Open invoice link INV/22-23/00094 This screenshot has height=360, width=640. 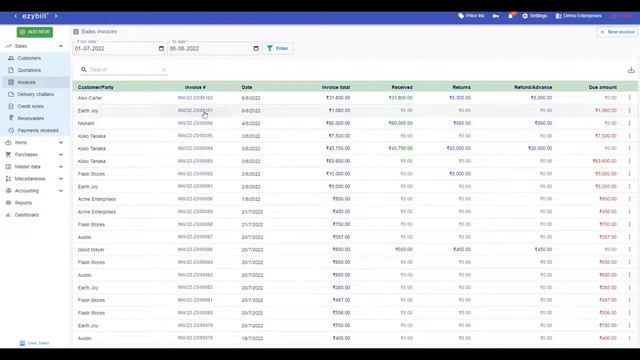[x=195, y=149]
